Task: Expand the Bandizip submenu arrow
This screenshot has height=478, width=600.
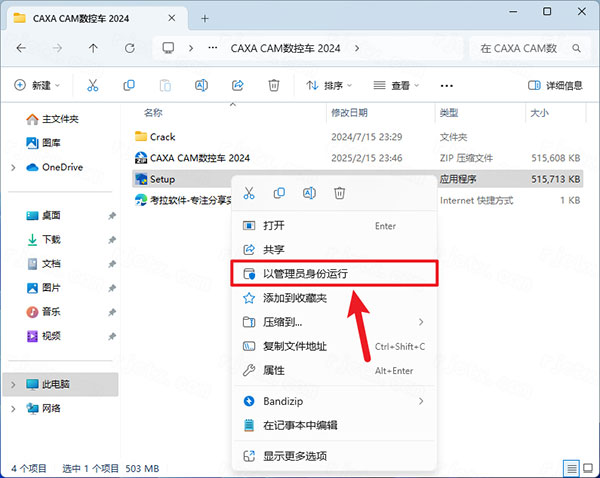Action: pyautogui.click(x=421, y=401)
